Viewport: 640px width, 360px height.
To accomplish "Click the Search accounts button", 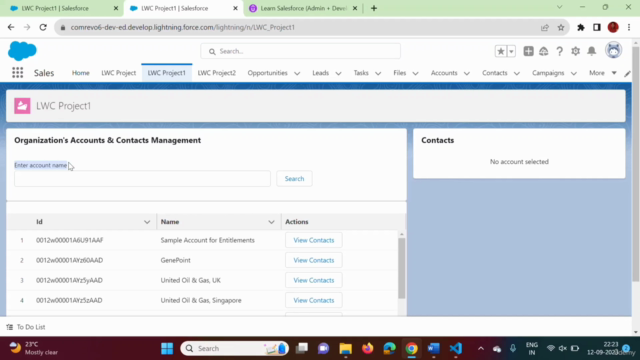I will pyautogui.click(x=294, y=179).
